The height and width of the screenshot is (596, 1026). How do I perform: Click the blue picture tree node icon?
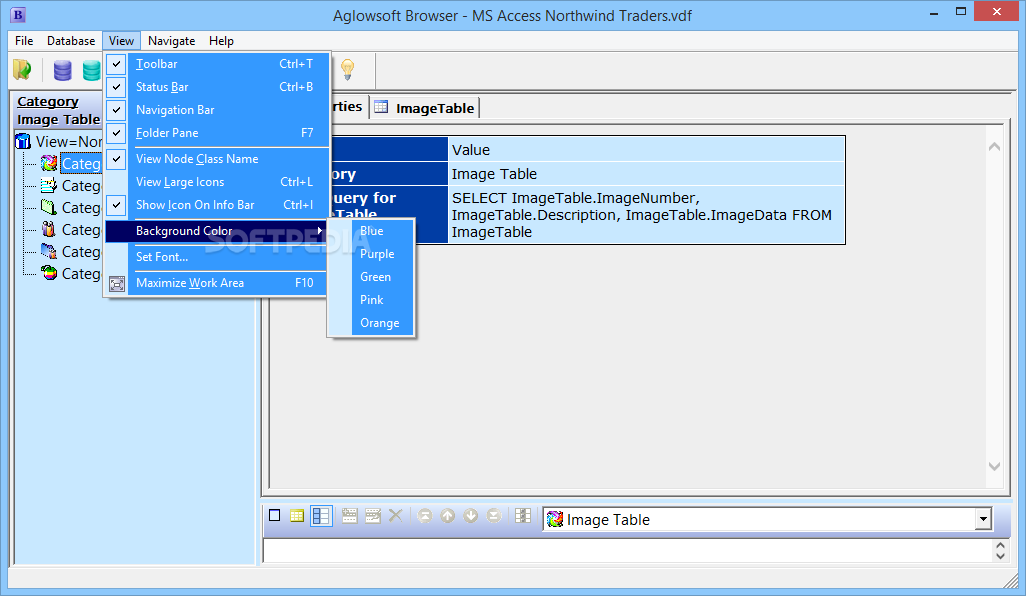point(49,252)
